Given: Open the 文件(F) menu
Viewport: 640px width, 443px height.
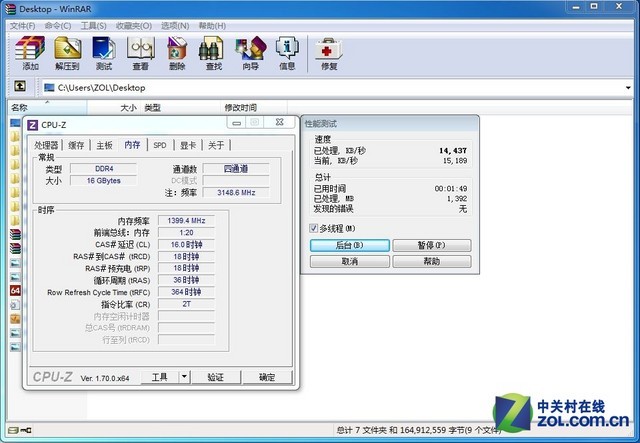Looking at the screenshot, I should click(x=22, y=26).
